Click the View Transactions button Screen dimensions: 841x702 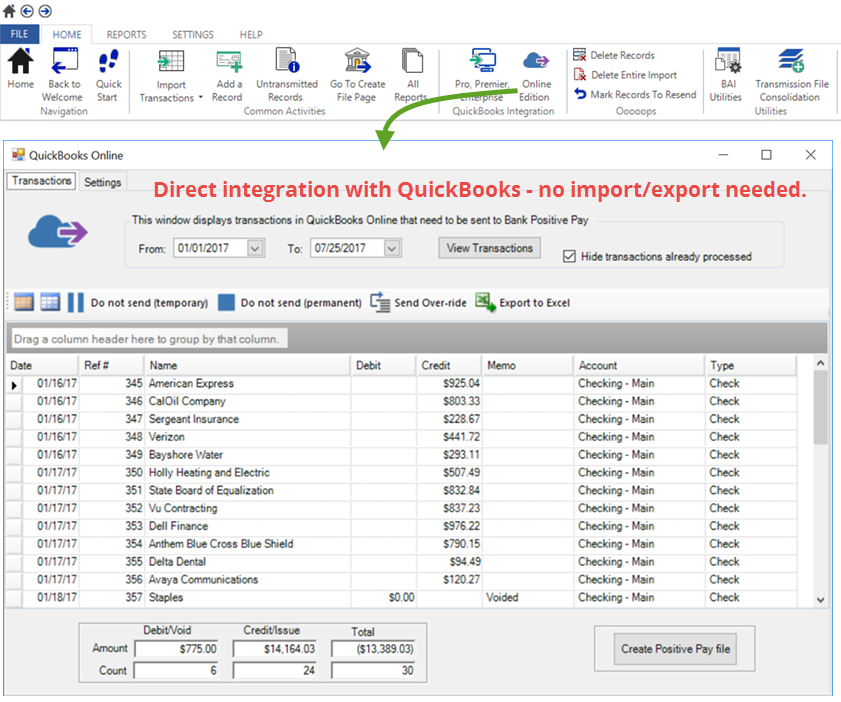pos(489,248)
